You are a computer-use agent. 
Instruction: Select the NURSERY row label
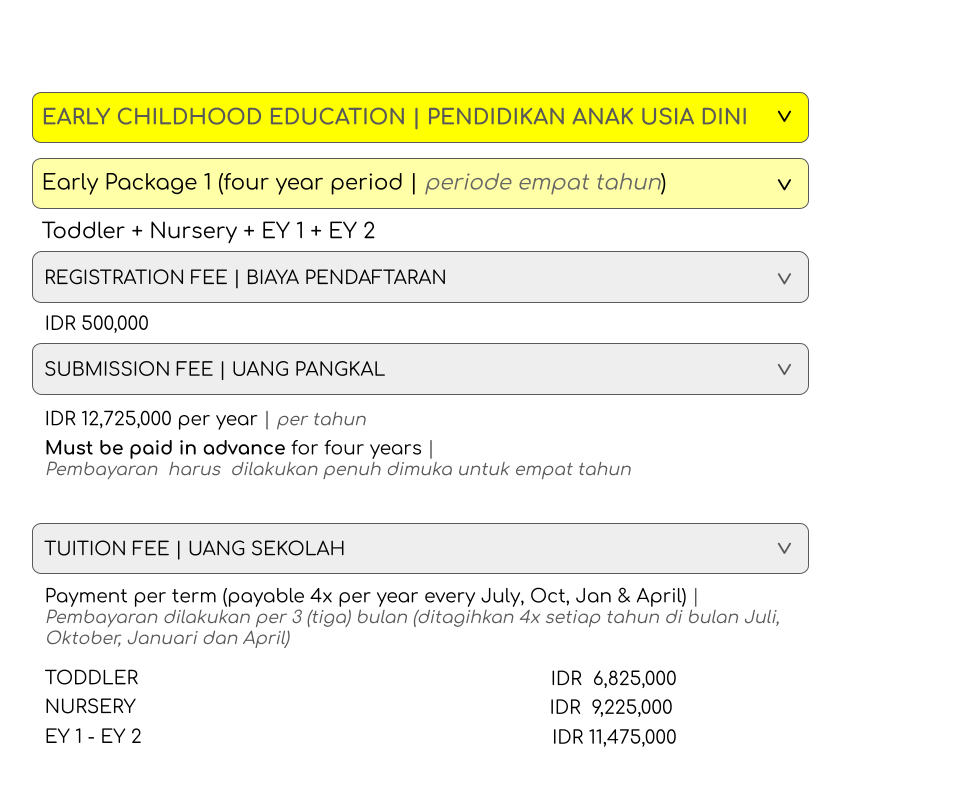(x=90, y=707)
